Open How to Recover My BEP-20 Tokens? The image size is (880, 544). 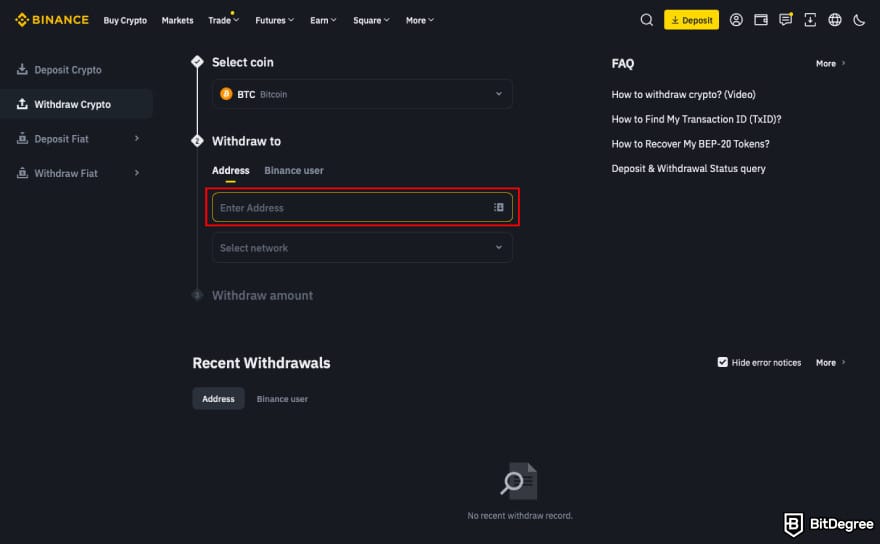[690, 144]
